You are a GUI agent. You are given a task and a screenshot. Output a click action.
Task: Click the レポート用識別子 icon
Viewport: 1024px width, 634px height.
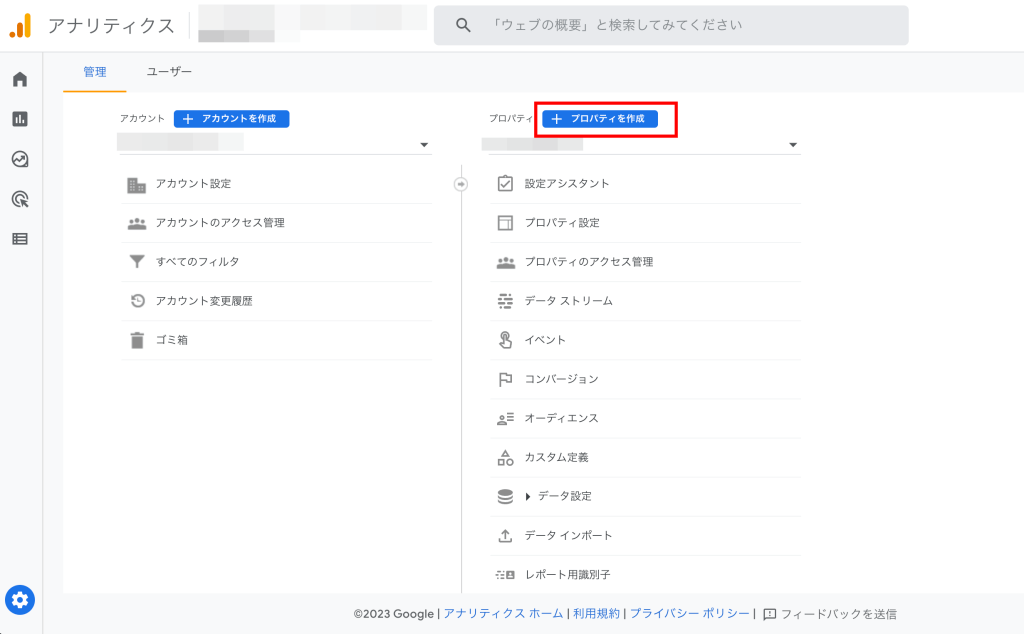coord(505,575)
